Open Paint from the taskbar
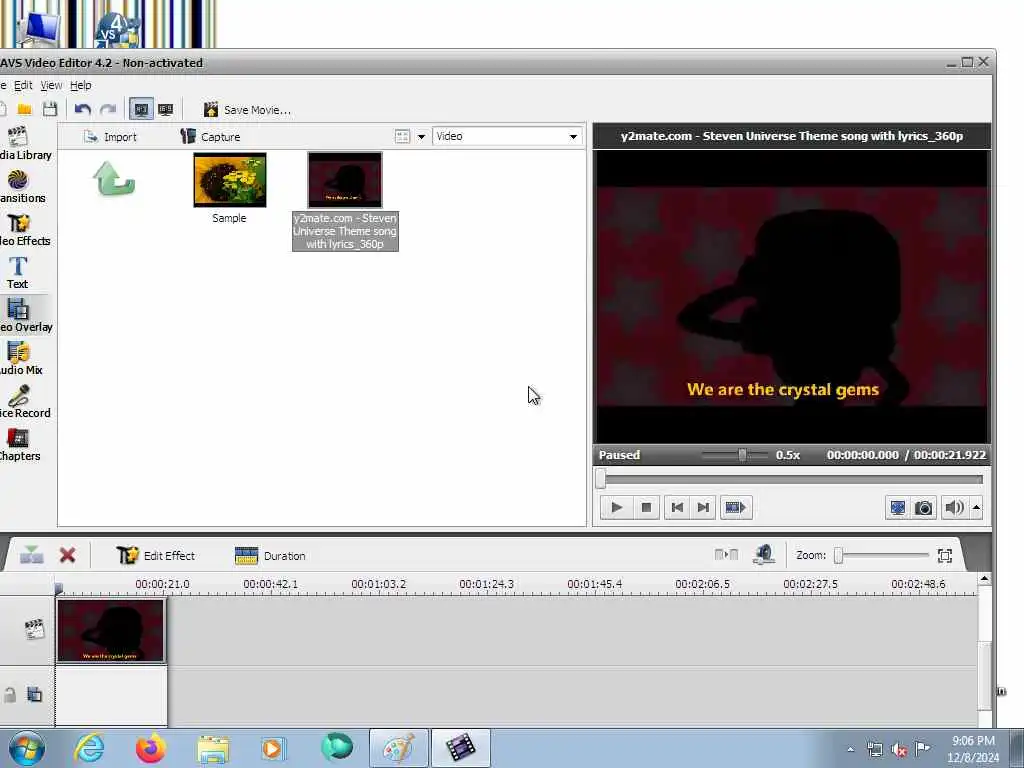1024x768 pixels. (x=398, y=748)
